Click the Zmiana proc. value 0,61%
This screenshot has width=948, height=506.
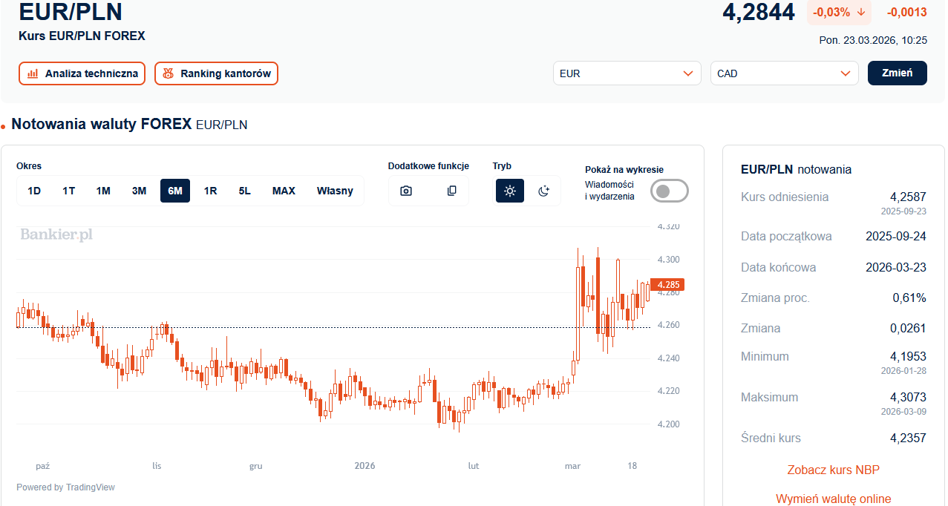(909, 298)
